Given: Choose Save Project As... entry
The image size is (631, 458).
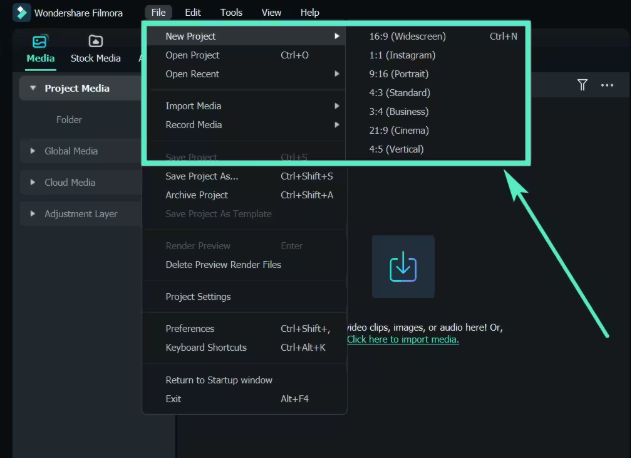Looking at the screenshot, I should coord(245,176).
